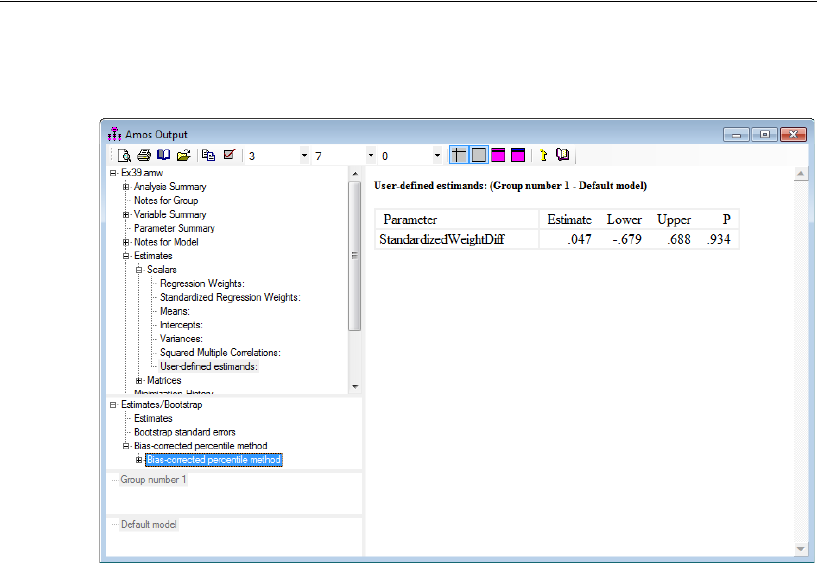817x563 pixels.
Task: Click the upper bound value .688
Action: click(679, 240)
